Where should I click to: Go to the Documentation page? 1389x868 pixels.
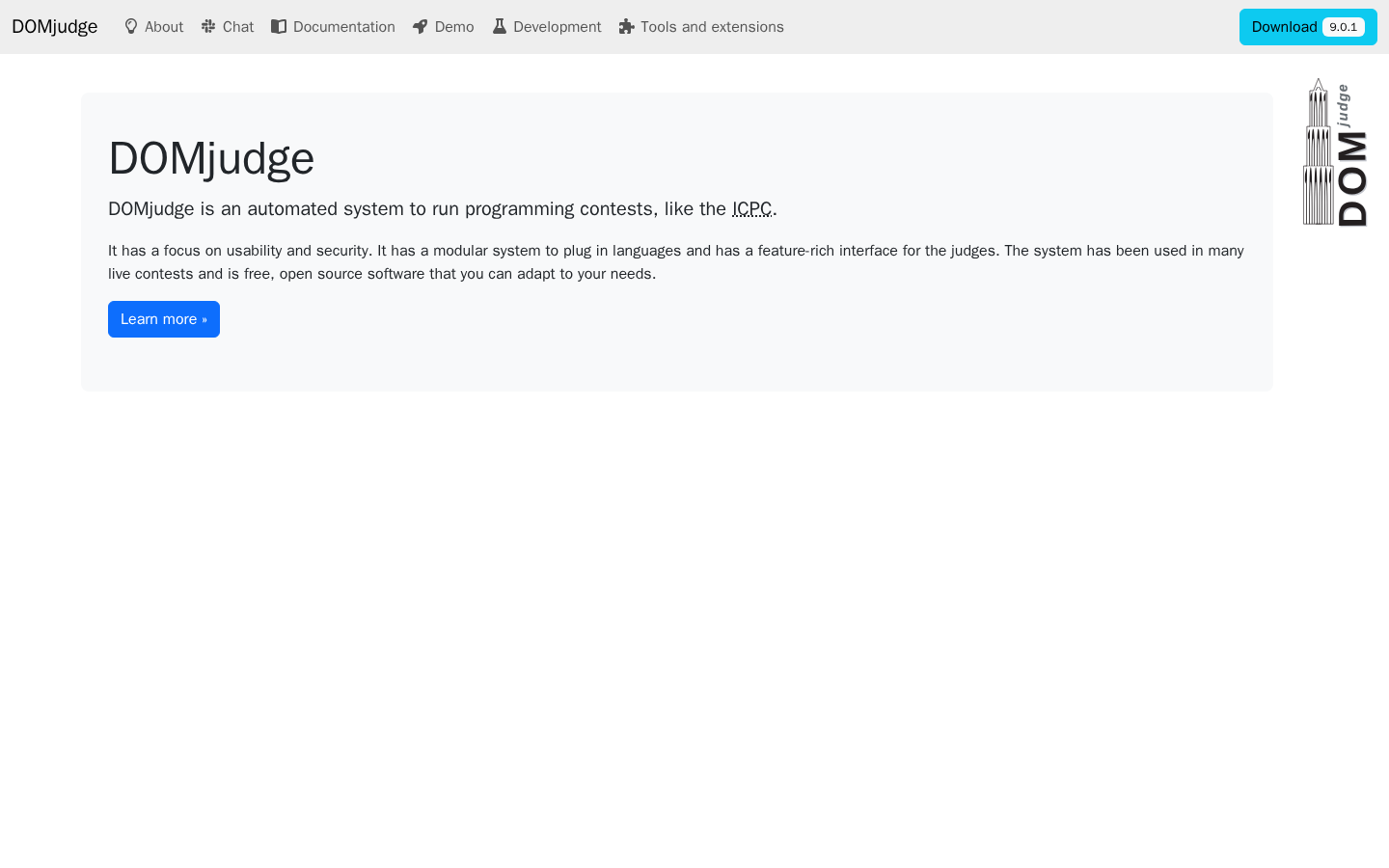pyautogui.click(x=333, y=27)
